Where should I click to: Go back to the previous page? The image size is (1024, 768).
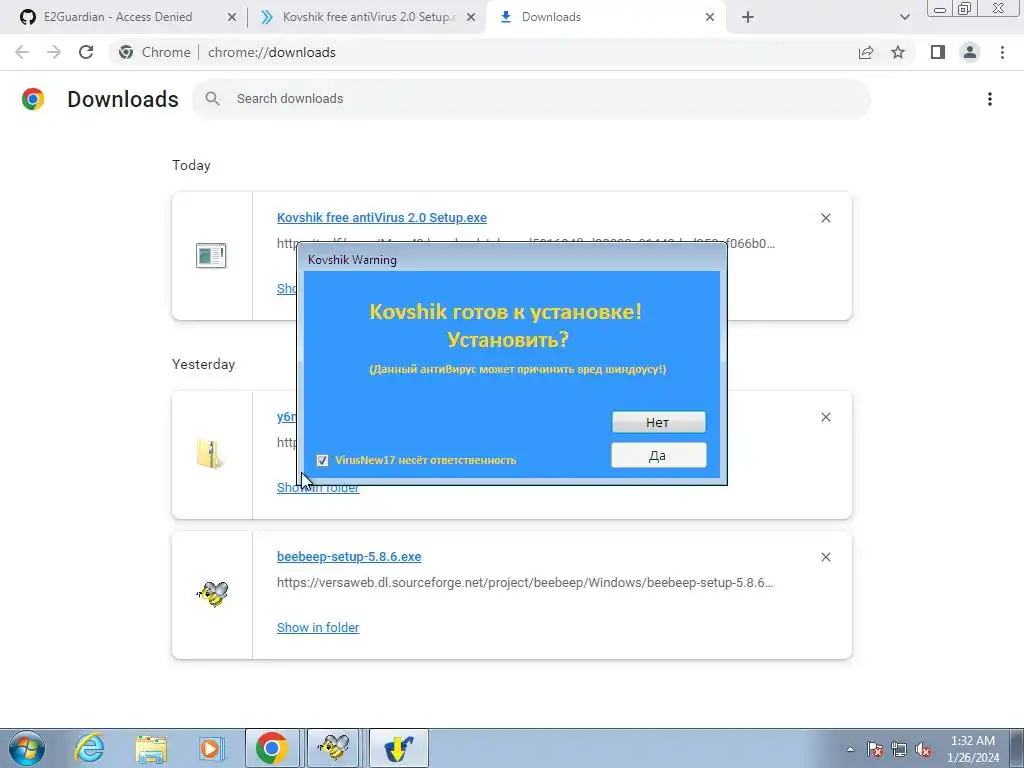point(22,52)
